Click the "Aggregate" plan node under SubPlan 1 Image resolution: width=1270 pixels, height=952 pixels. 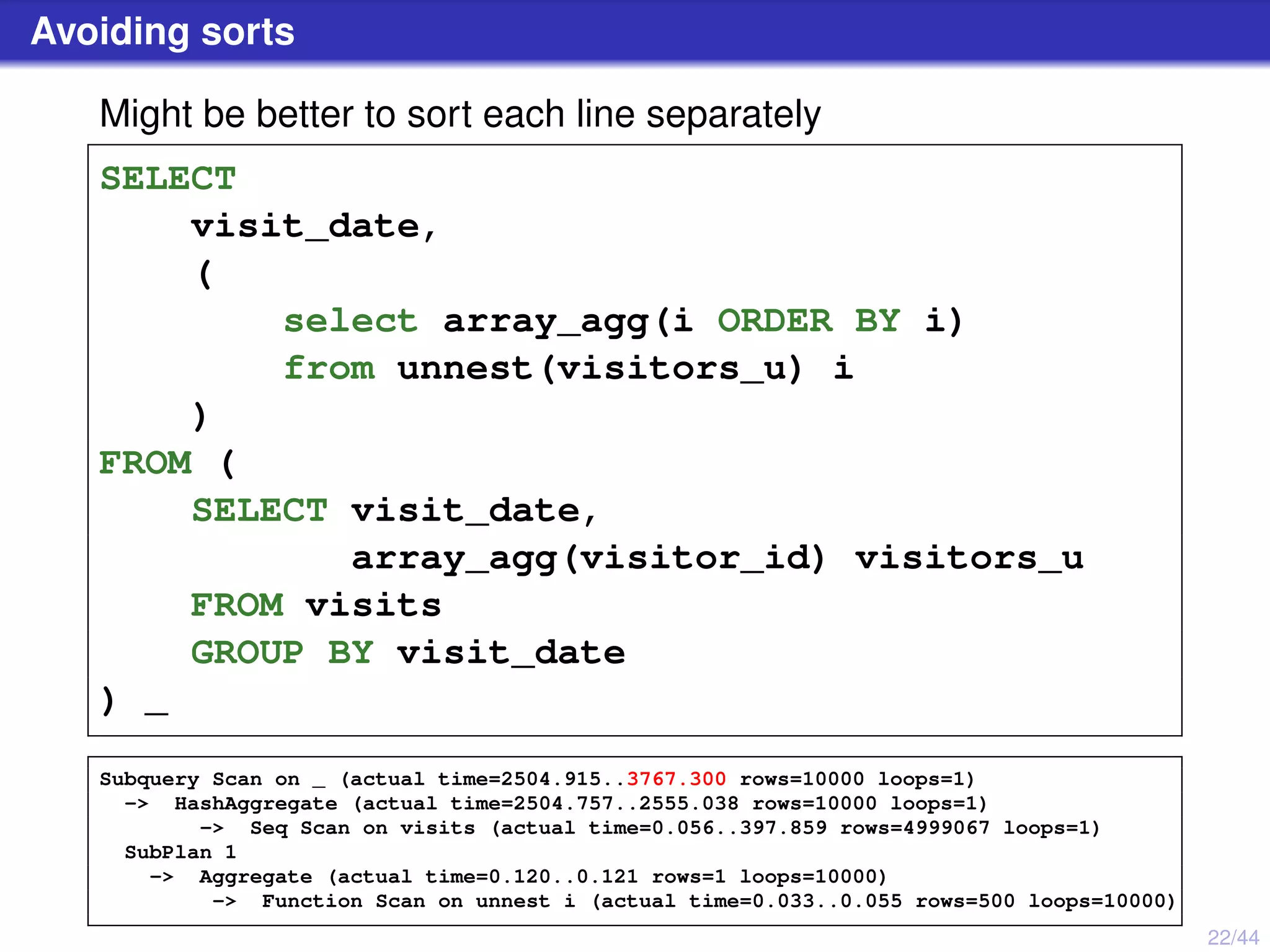tap(255, 877)
